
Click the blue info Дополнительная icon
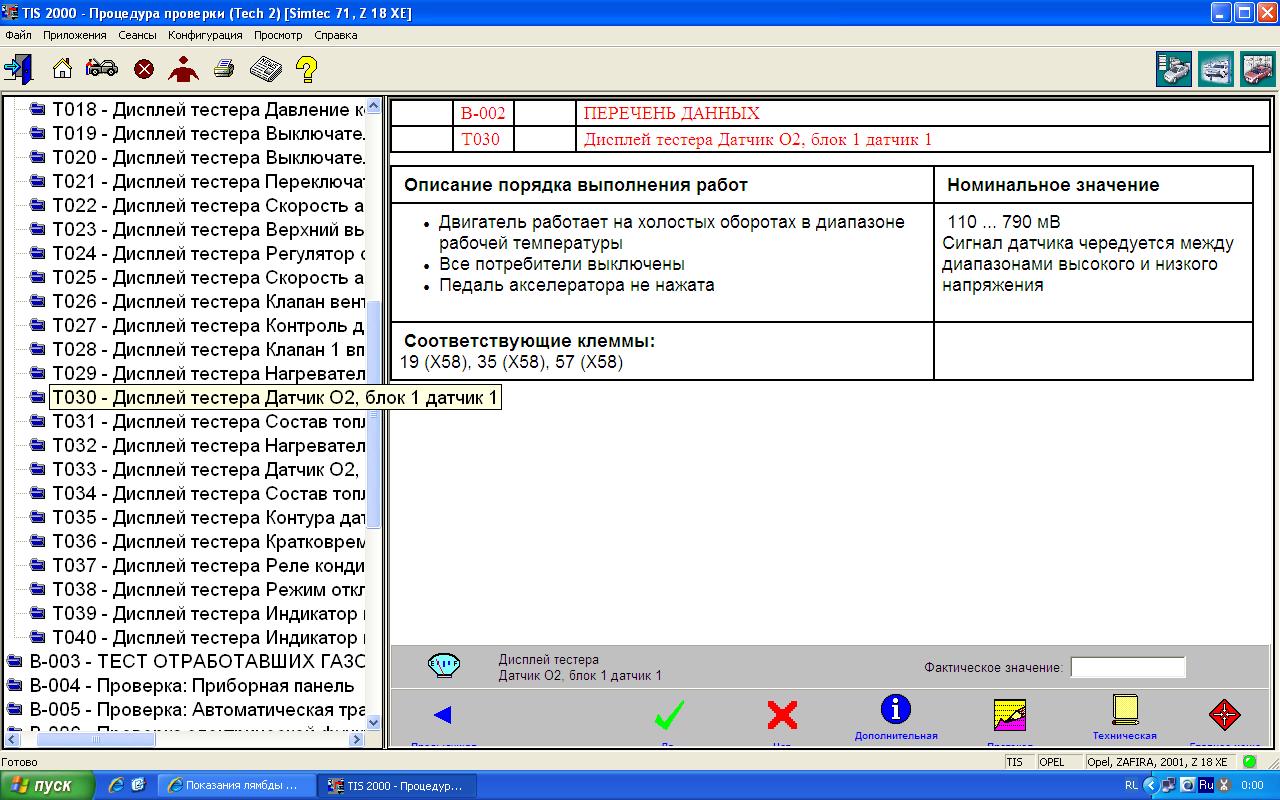coord(895,709)
